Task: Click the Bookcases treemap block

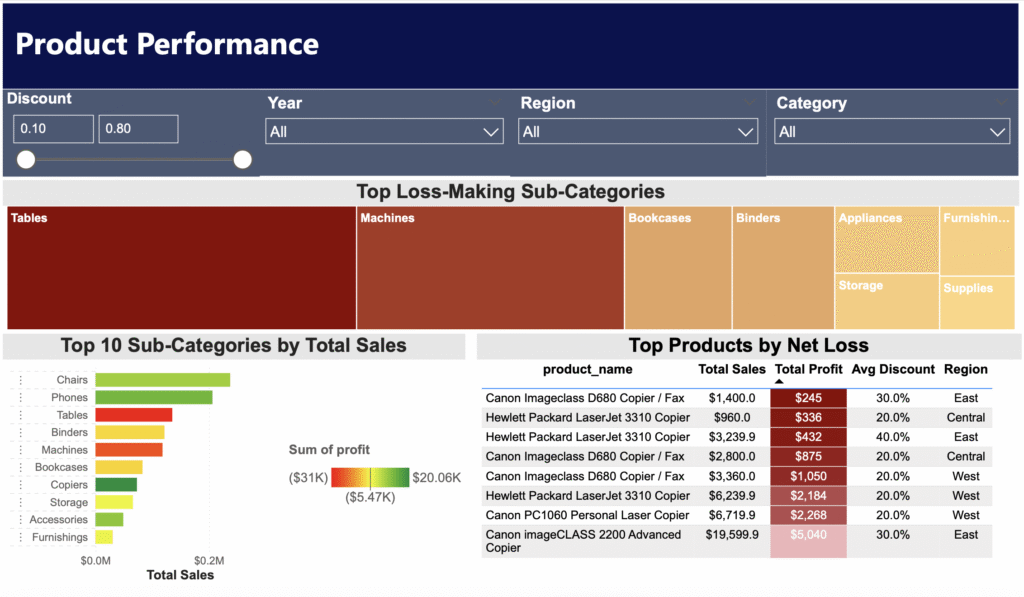Action: (x=677, y=268)
